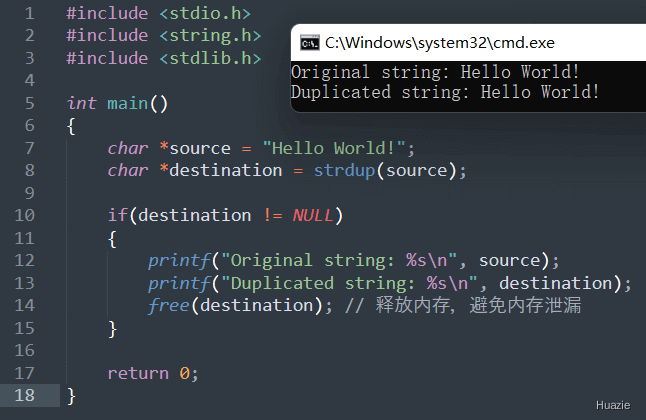Screen dimensions: 646x420
Task: Click the free function call
Action: pos(169,306)
